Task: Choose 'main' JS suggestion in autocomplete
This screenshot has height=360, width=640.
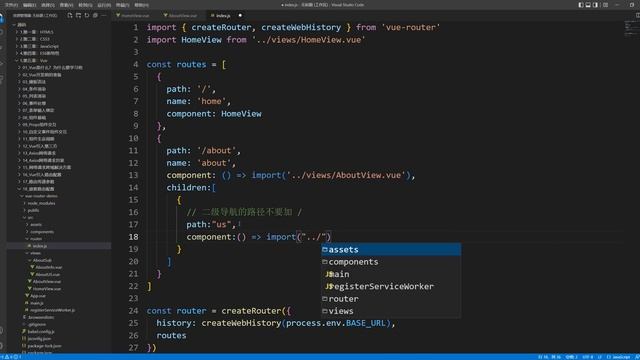Action: click(x=391, y=274)
